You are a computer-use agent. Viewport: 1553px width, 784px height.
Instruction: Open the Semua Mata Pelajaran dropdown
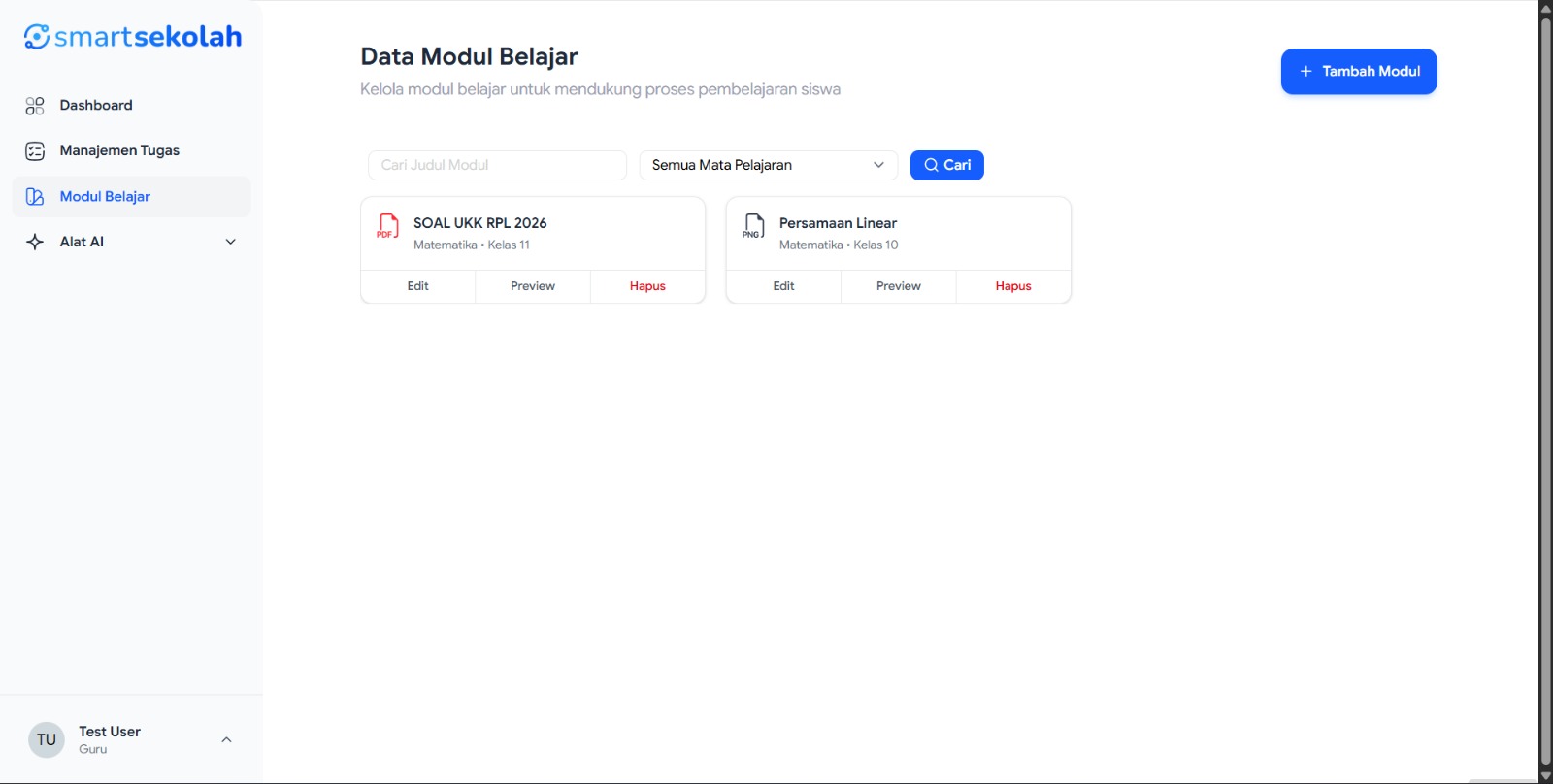(768, 165)
